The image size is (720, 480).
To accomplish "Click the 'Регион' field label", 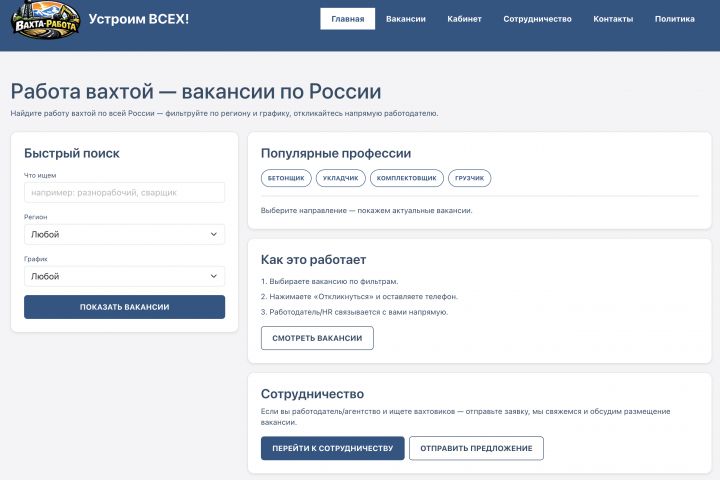I will click(36, 217).
